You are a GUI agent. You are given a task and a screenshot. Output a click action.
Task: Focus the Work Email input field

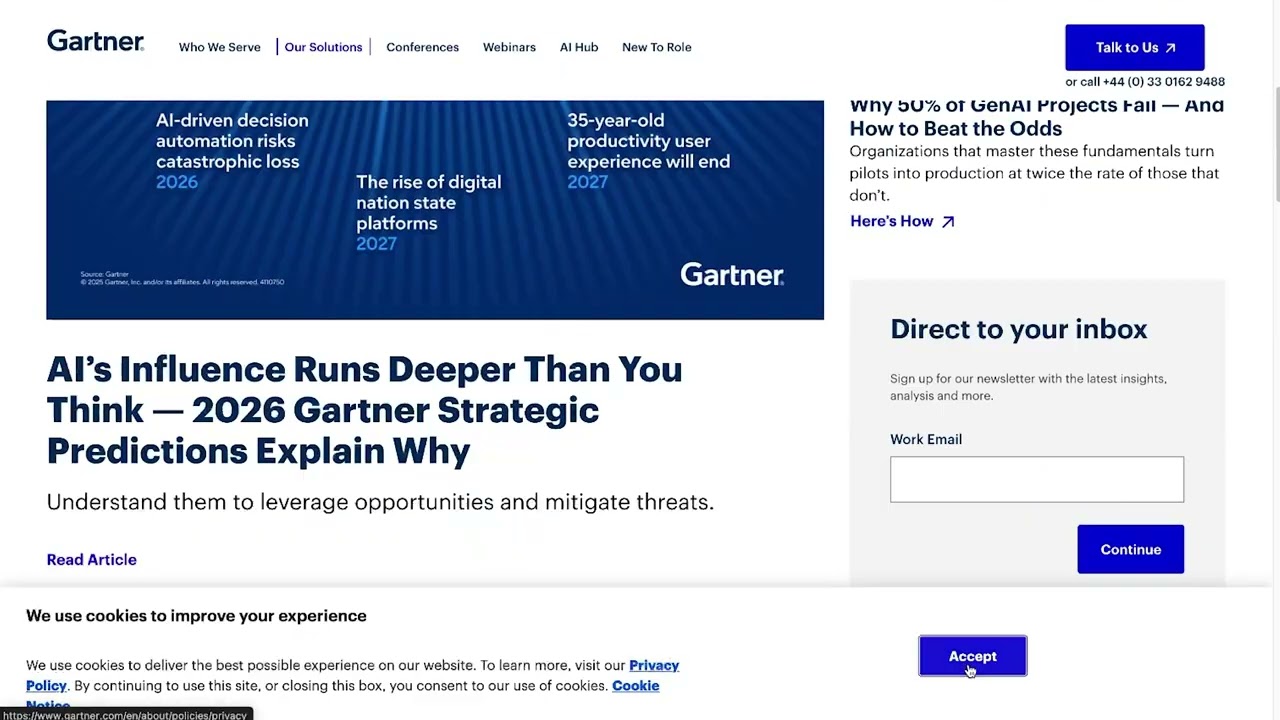click(x=1037, y=479)
